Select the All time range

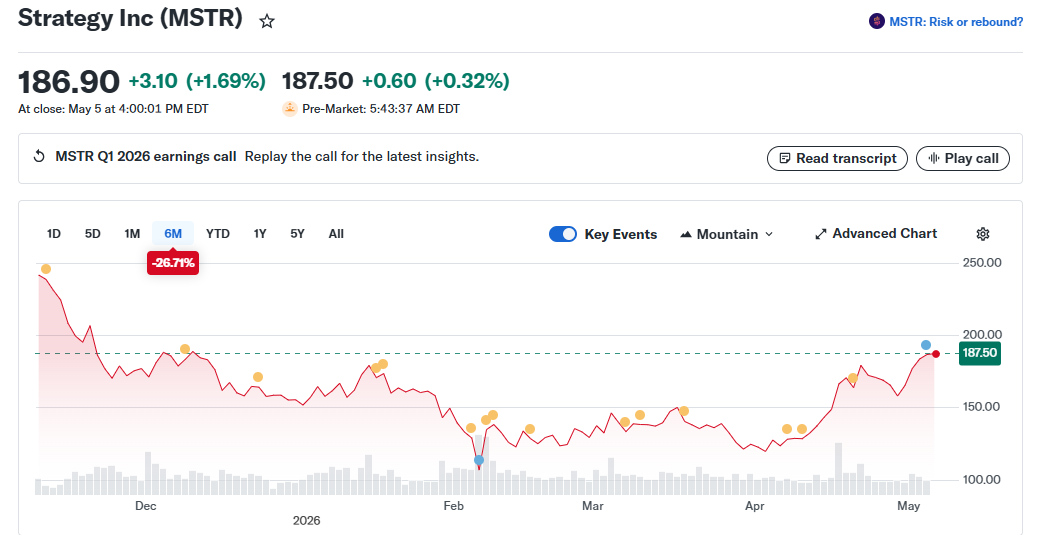tap(336, 233)
